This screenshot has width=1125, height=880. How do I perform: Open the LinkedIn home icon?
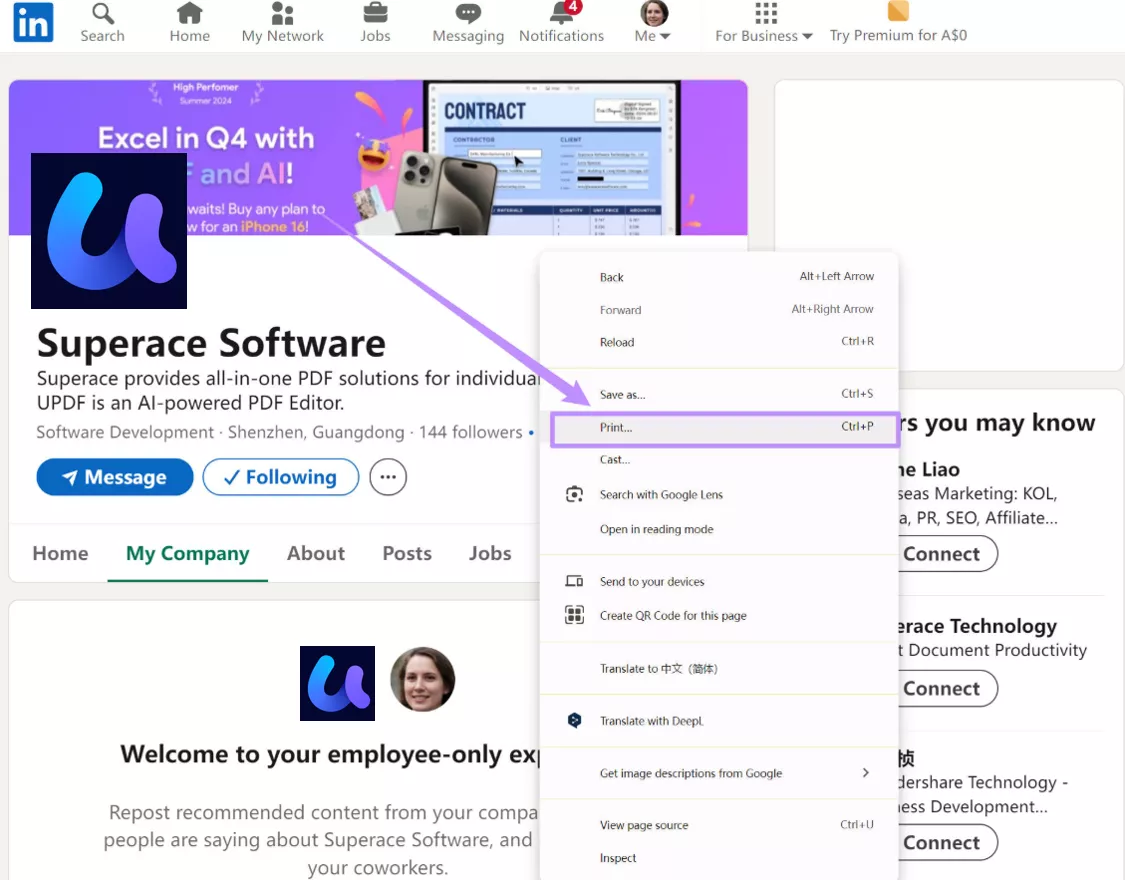[x=189, y=15]
